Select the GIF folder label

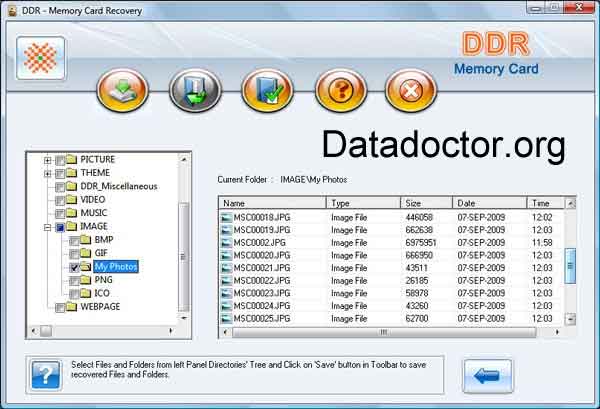click(x=101, y=253)
